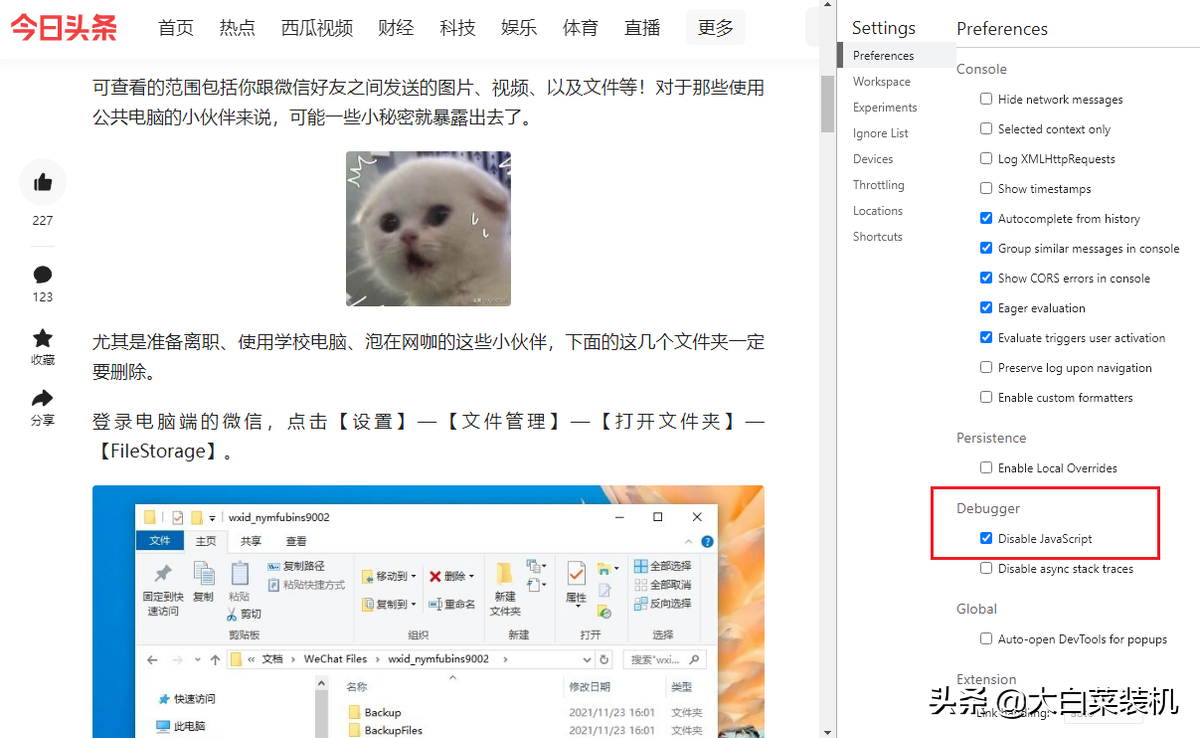
Task: Open the 体育 channel
Action: pos(580,28)
